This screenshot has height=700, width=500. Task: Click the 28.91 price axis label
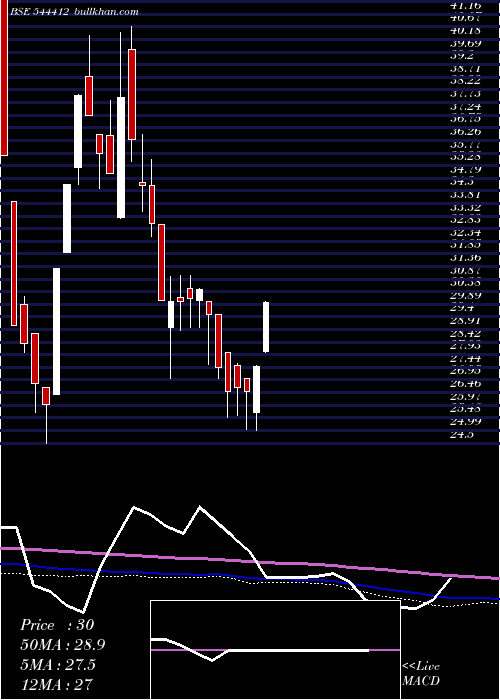[466, 321]
